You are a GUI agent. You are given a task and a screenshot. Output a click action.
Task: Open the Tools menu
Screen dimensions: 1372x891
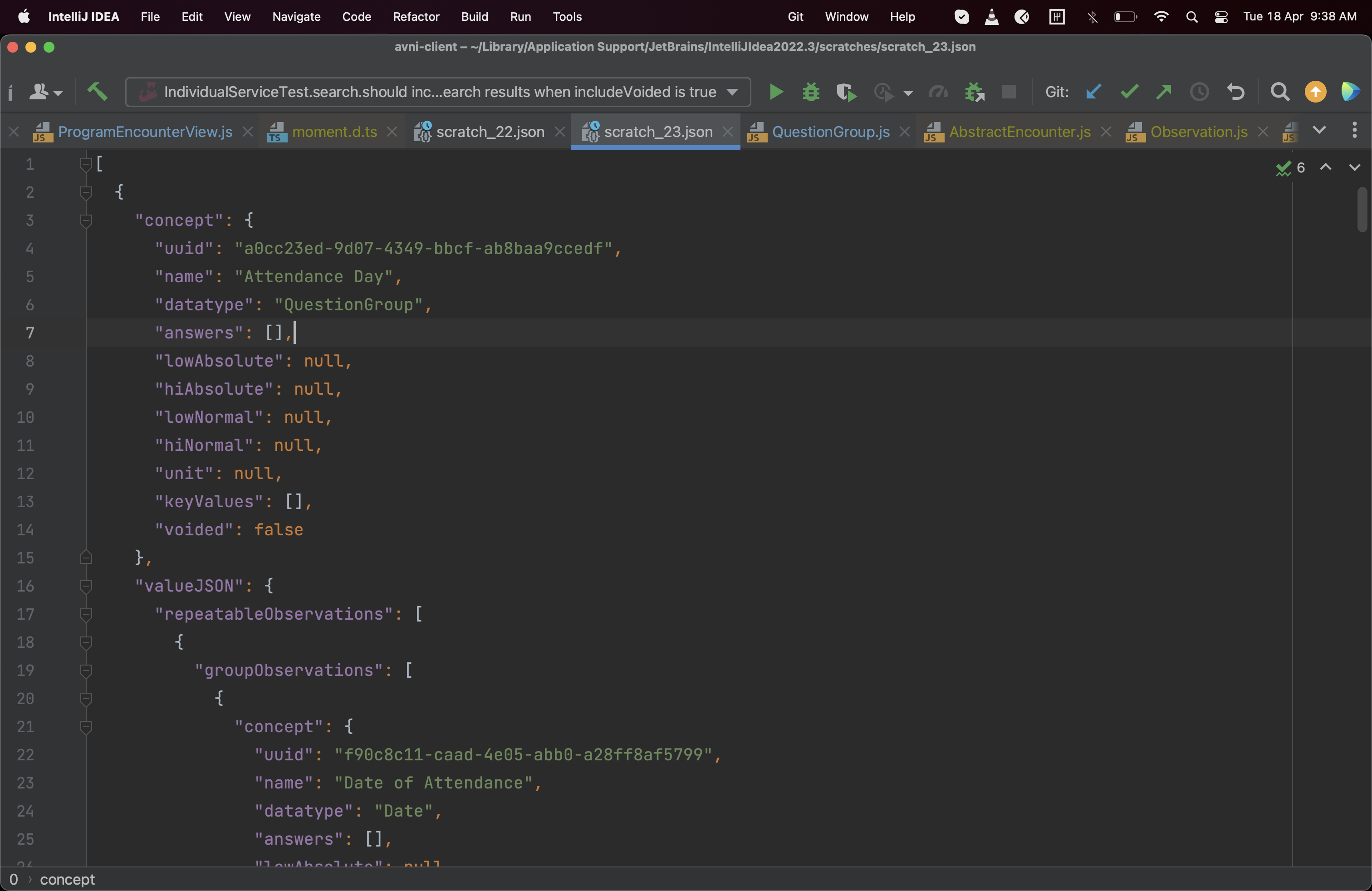(x=567, y=16)
